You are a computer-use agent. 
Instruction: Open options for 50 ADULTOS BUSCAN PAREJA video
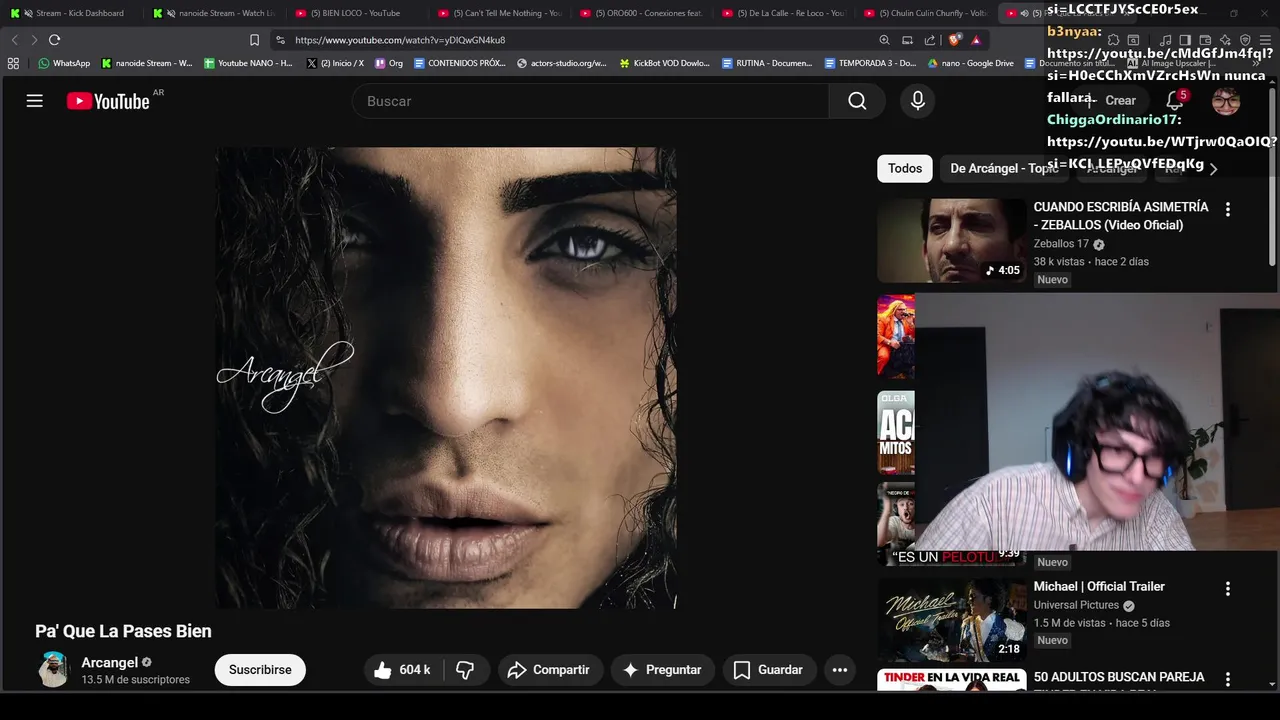click(x=1228, y=680)
